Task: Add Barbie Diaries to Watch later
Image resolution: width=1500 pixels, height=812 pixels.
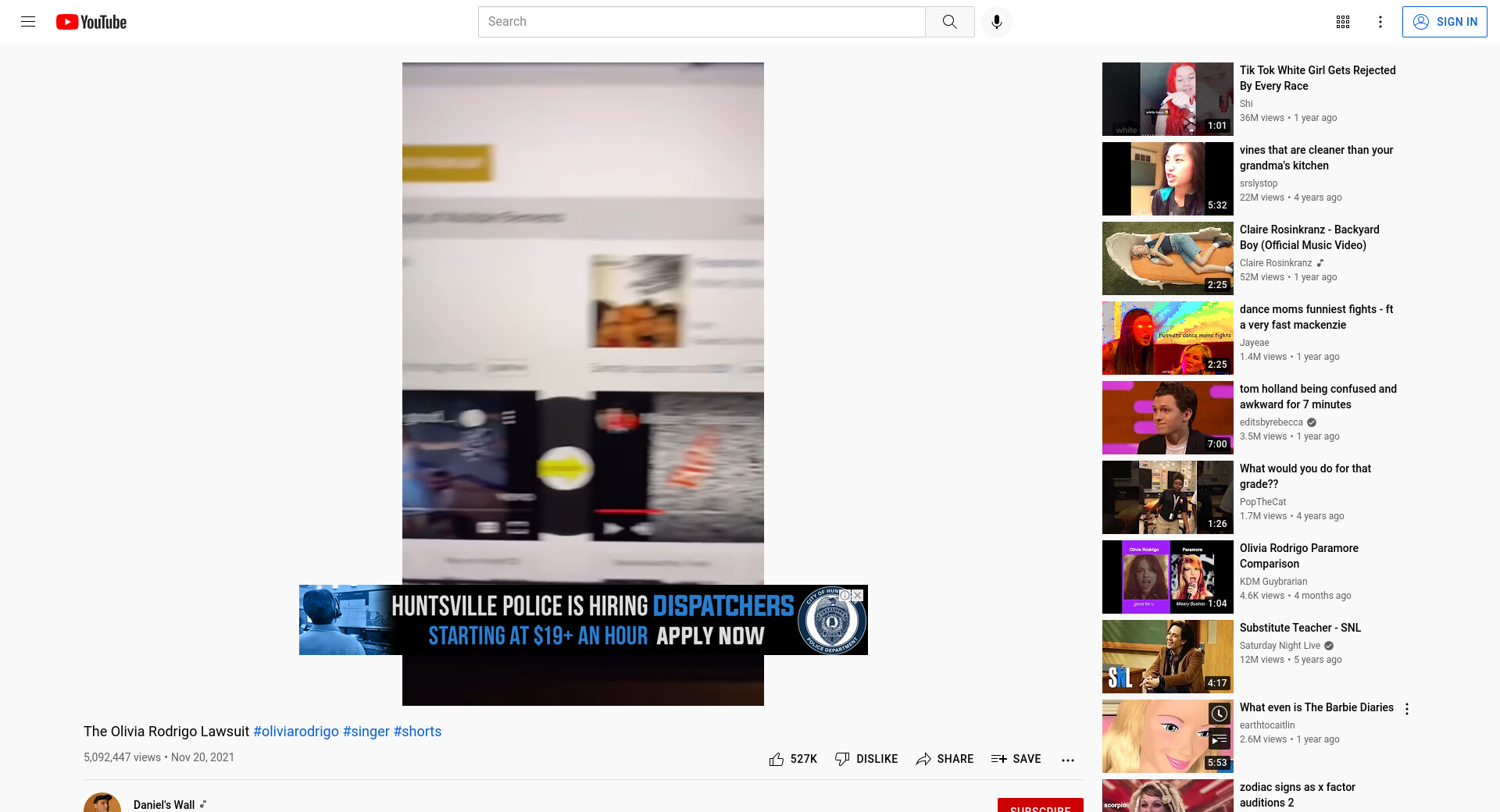Action: click(1220, 714)
